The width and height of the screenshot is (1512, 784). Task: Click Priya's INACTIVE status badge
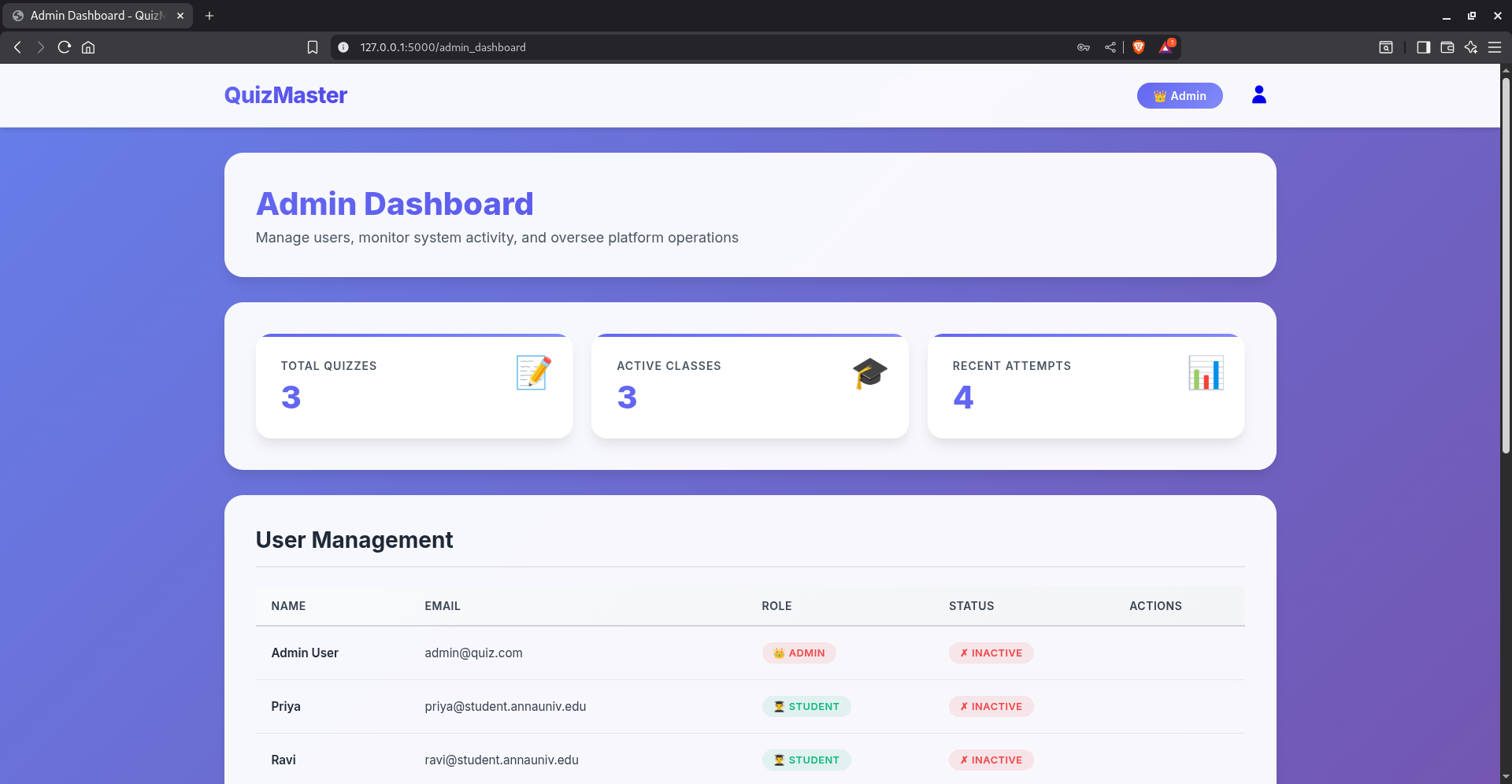pos(991,707)
